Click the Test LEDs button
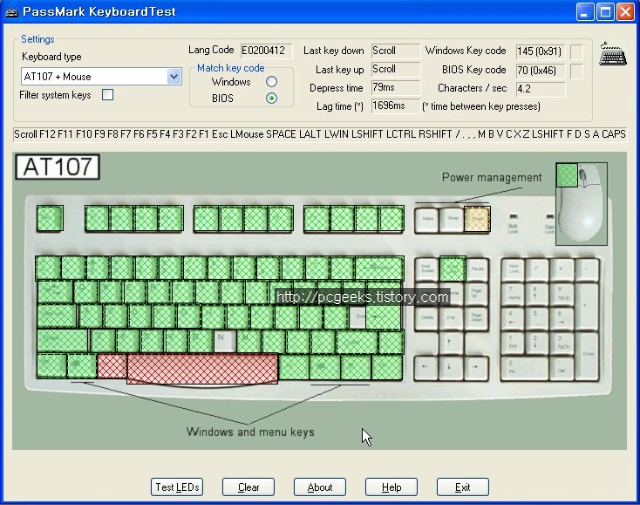This screenshot has width=640, height=505. click(x=177, y=487)
